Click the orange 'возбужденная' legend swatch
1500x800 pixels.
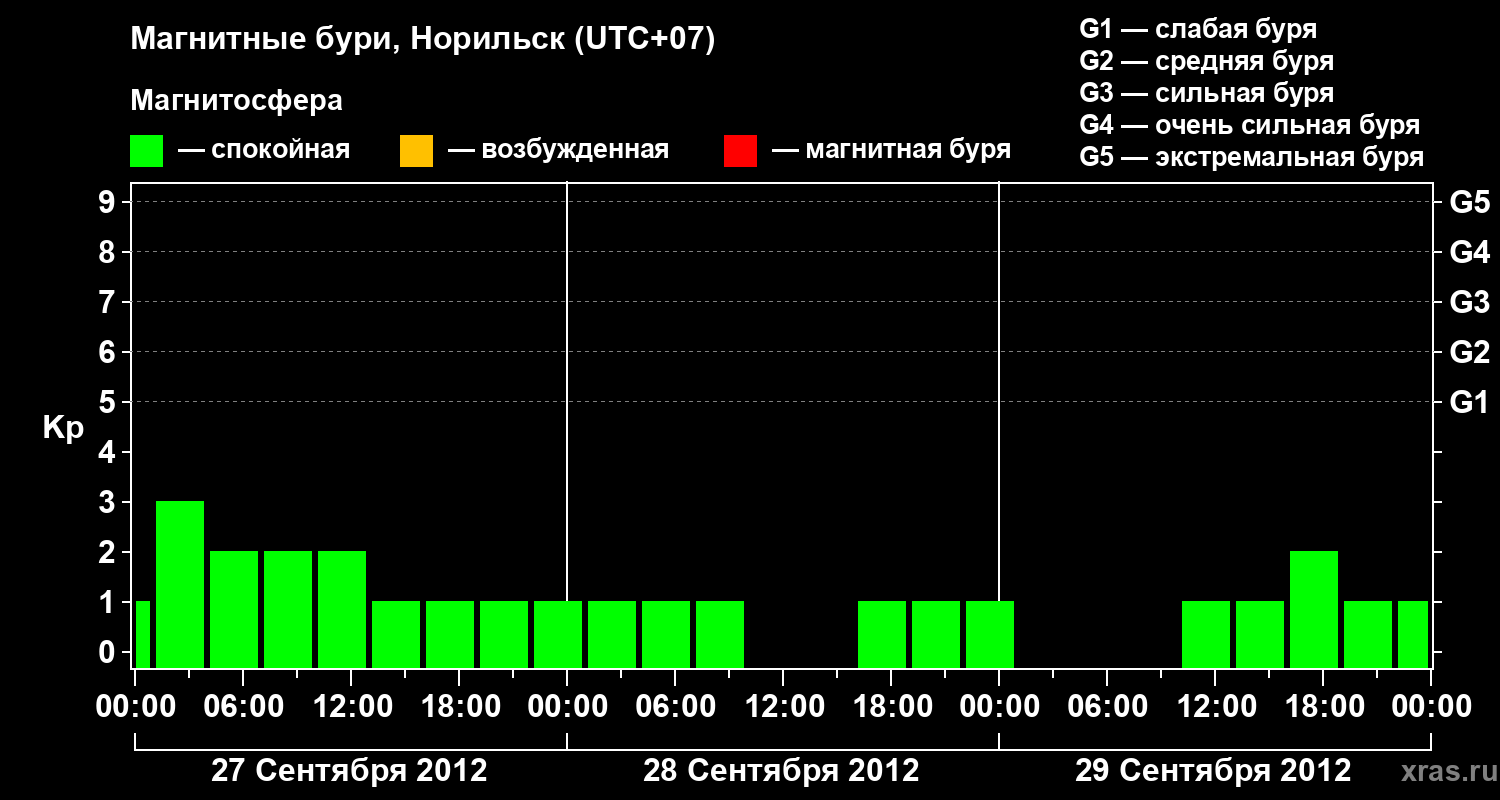[416, 151]
